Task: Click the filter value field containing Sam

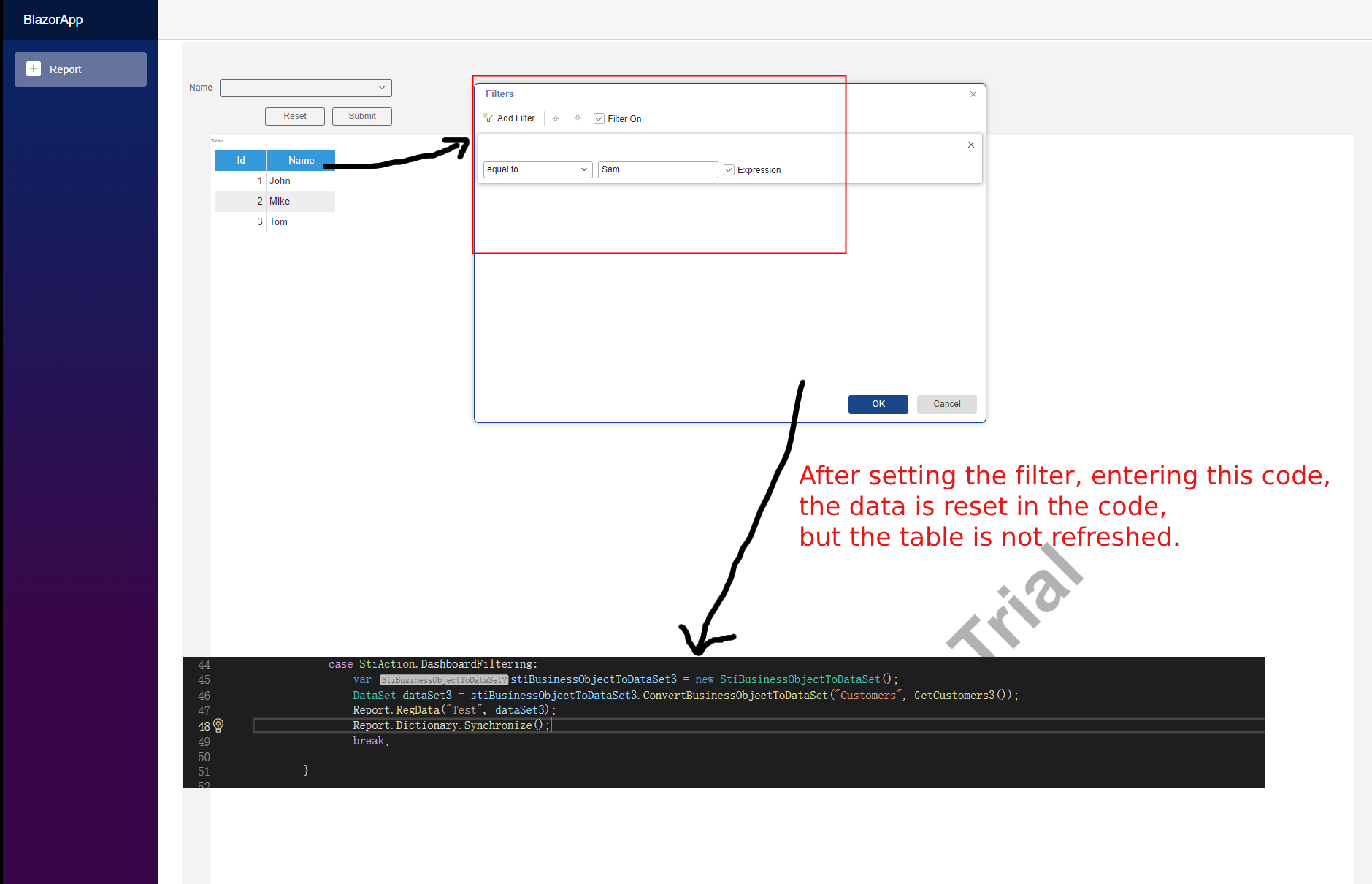Action: point(658,169)
